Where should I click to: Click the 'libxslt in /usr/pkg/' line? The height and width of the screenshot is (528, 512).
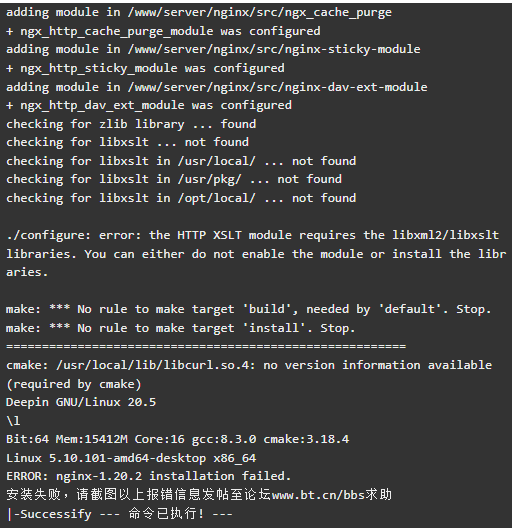click(174, 179)
